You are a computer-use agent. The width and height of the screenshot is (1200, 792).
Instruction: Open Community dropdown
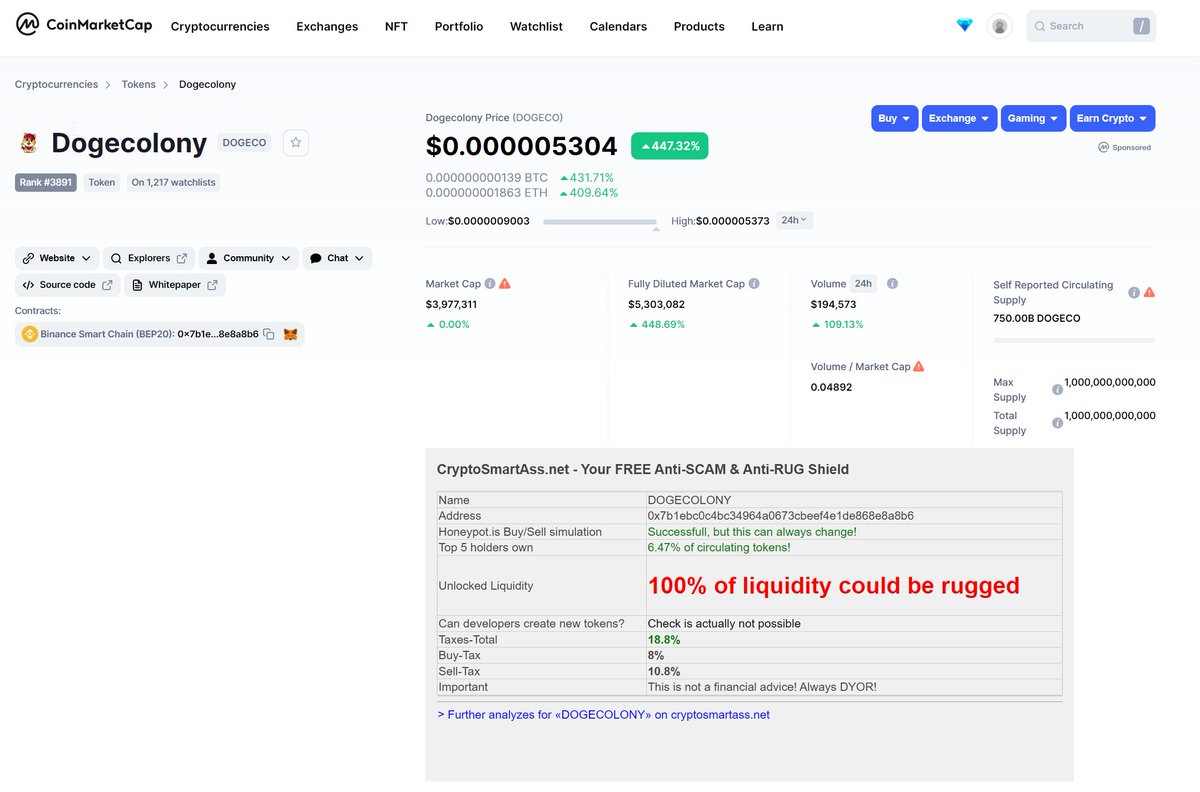[x=248, y=258]
